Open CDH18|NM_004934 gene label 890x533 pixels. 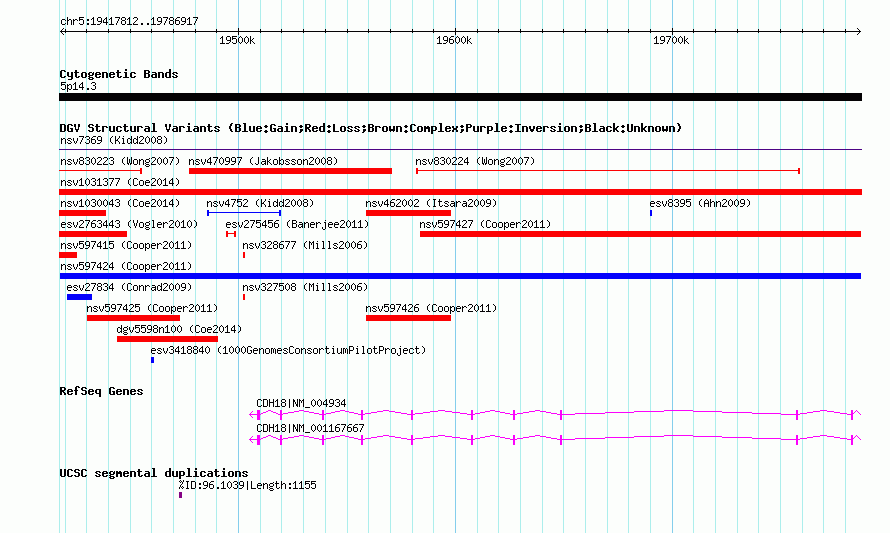[301, 403]
